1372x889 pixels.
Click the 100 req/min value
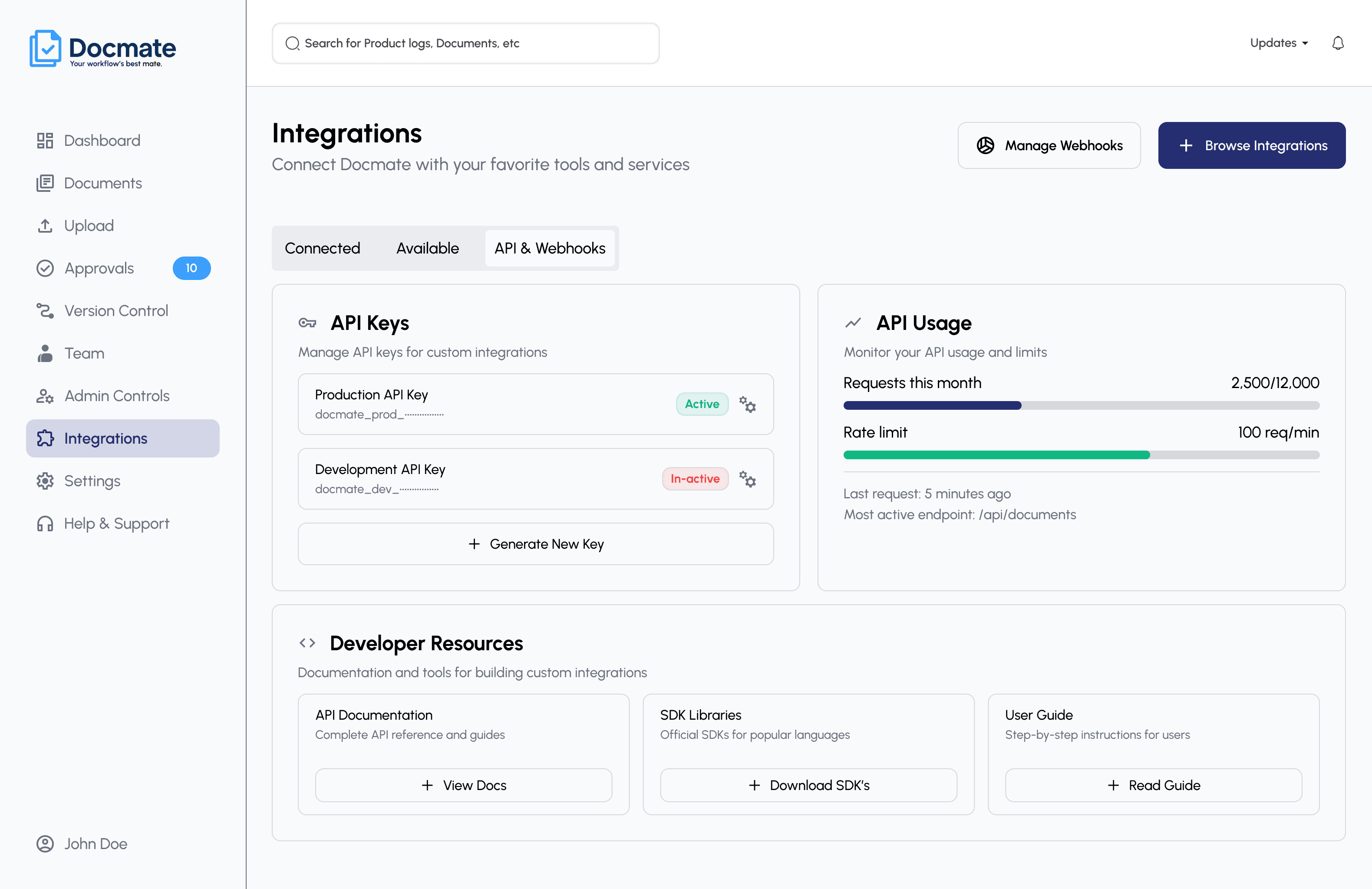(1279, 432)
